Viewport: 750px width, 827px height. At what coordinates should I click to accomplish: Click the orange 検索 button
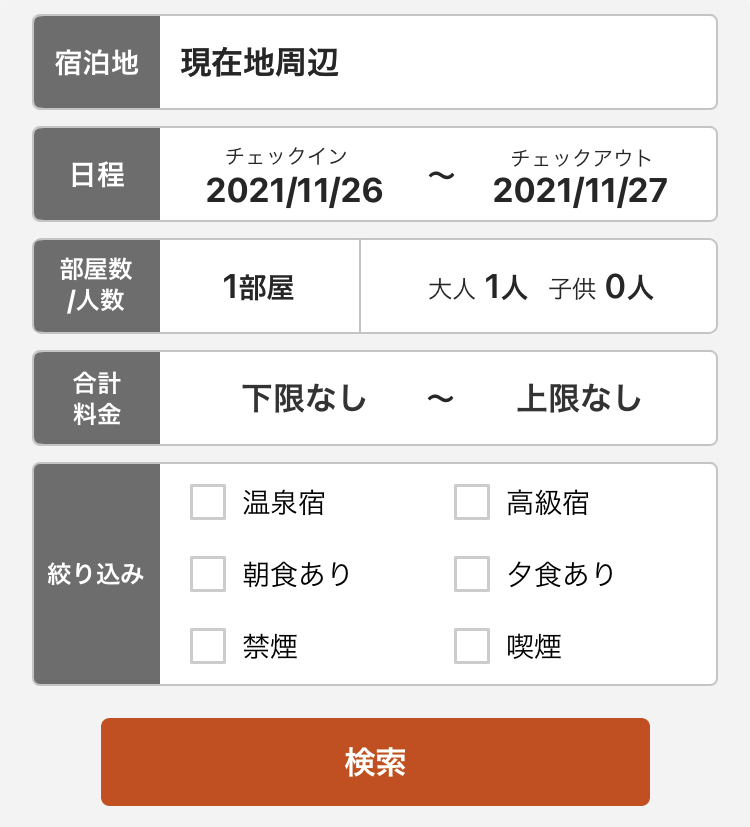click(375, 762)
